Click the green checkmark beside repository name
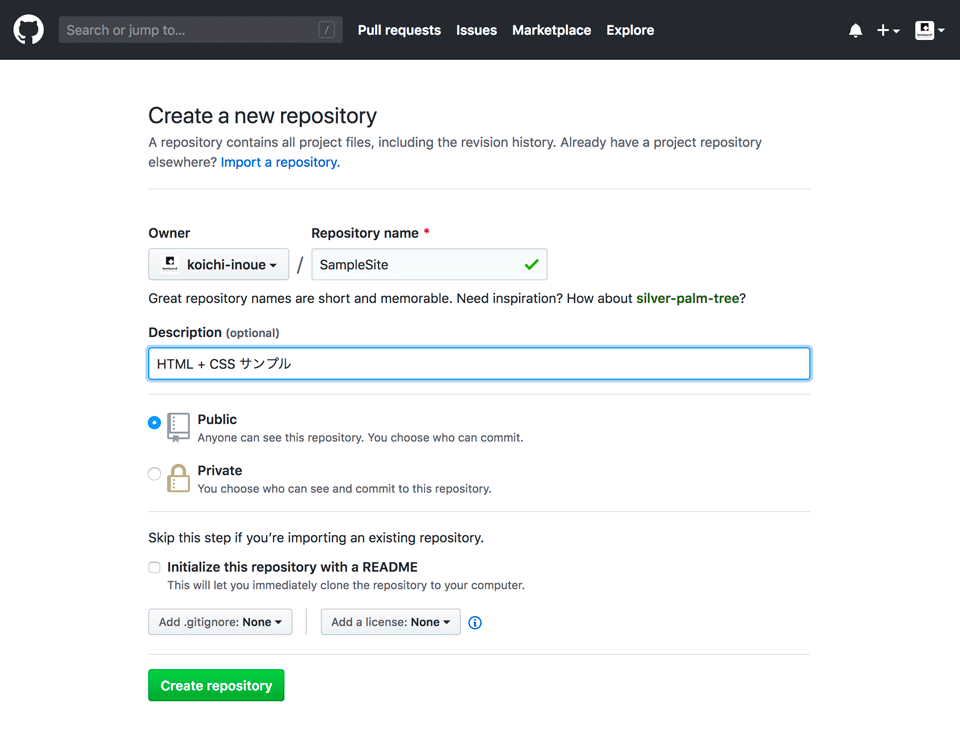 click(x=531, y=265)
